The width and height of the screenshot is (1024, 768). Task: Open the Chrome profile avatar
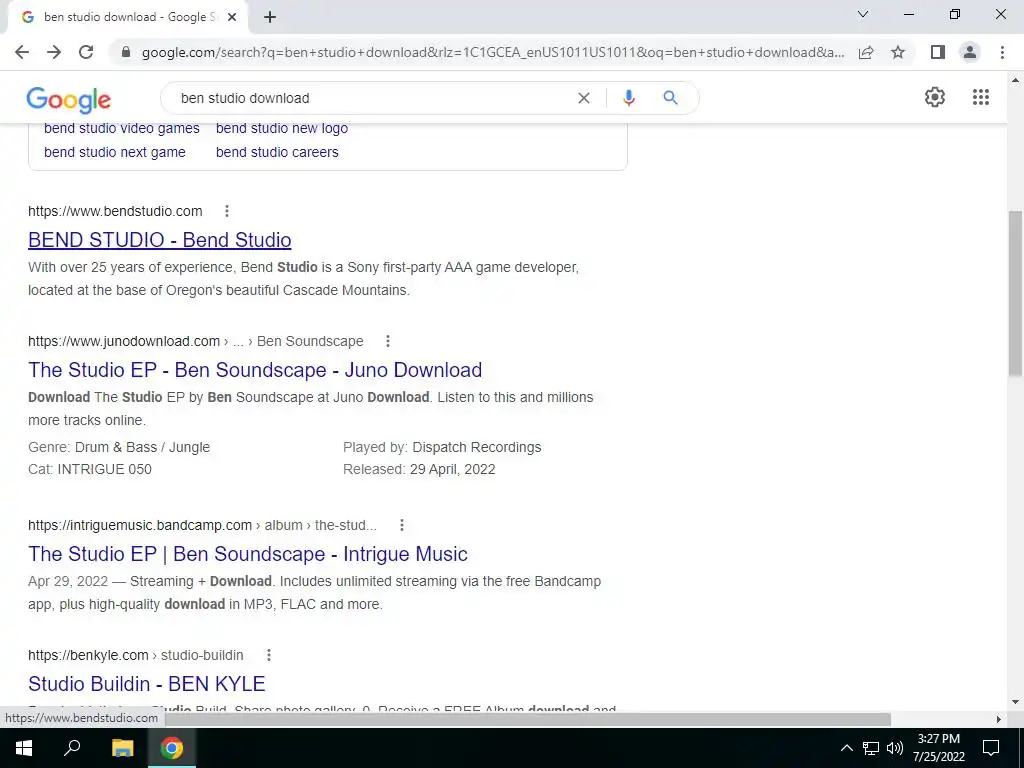point(970,52)
